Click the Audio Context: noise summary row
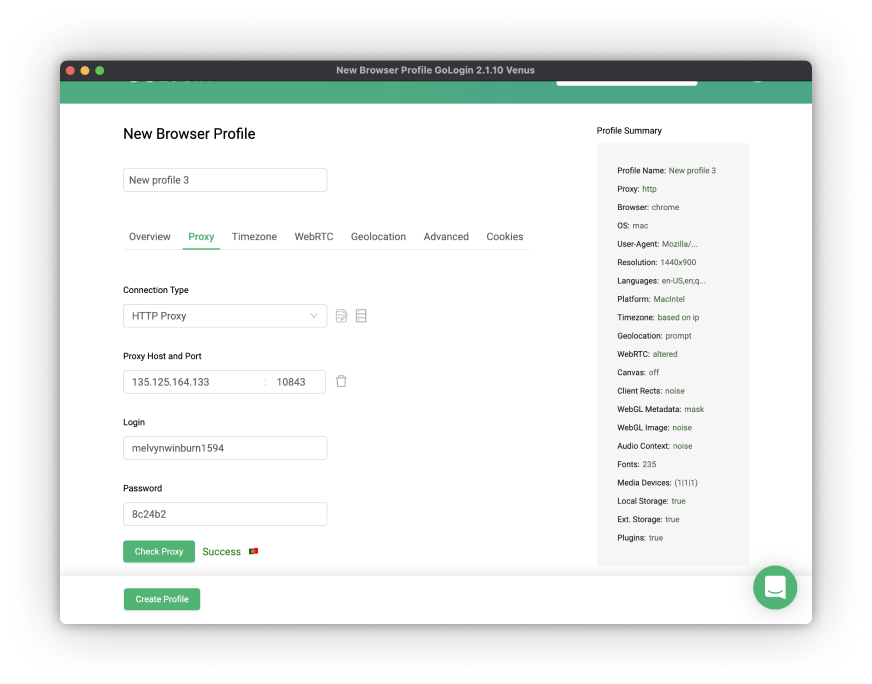872x684 pixels. point(655,446)
